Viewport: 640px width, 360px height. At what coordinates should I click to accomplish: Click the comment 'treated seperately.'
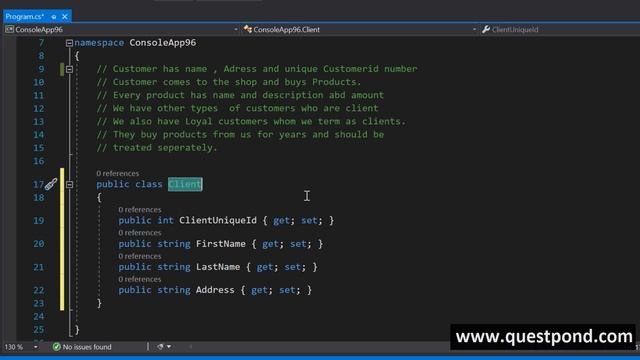click(x=157, y=148)
